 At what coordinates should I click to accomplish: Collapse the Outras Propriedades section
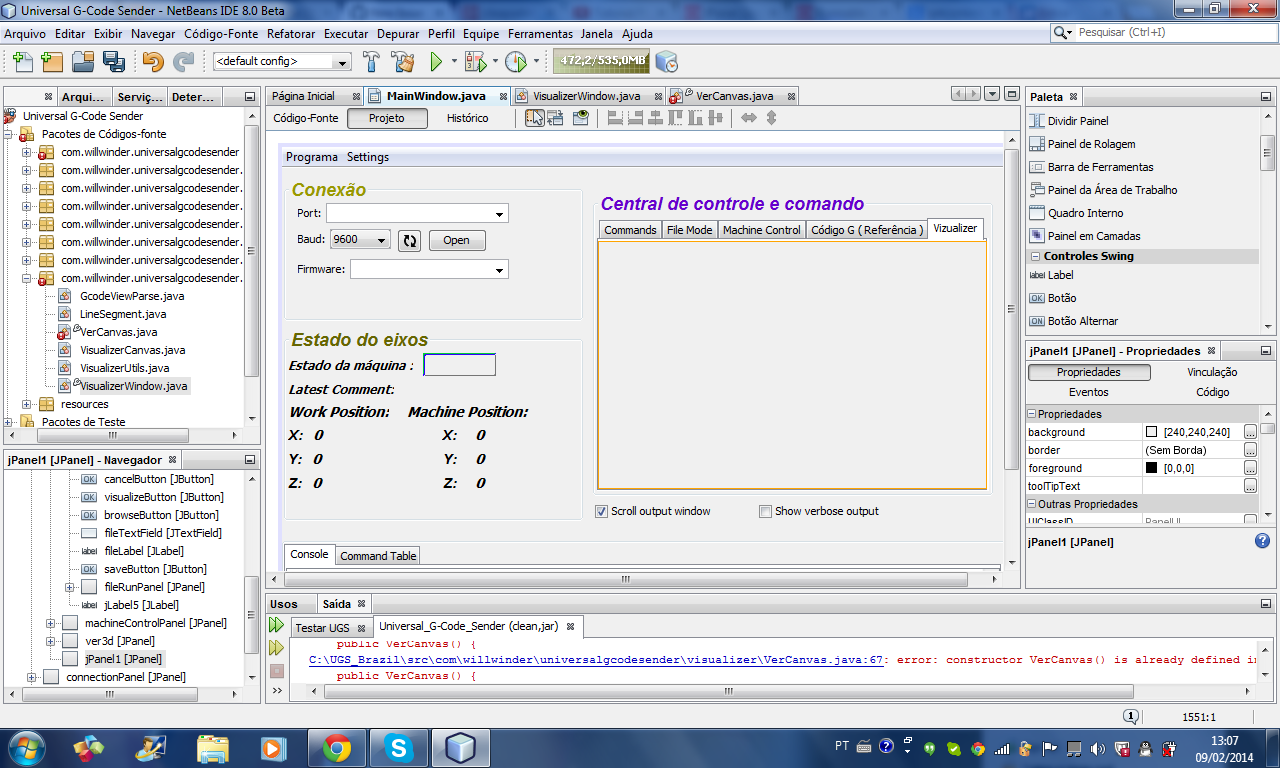(1031, 505)
